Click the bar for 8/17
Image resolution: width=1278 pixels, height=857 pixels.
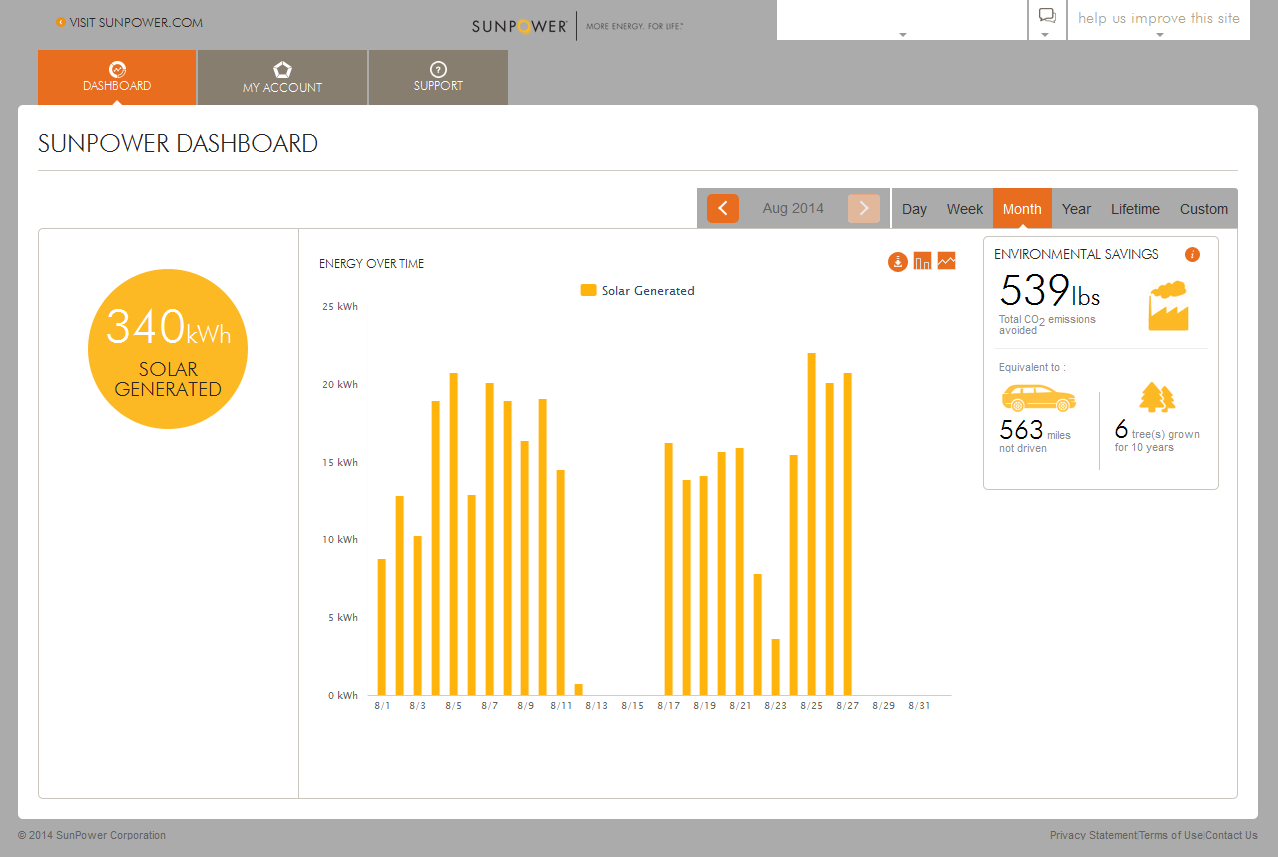[668, 569]
